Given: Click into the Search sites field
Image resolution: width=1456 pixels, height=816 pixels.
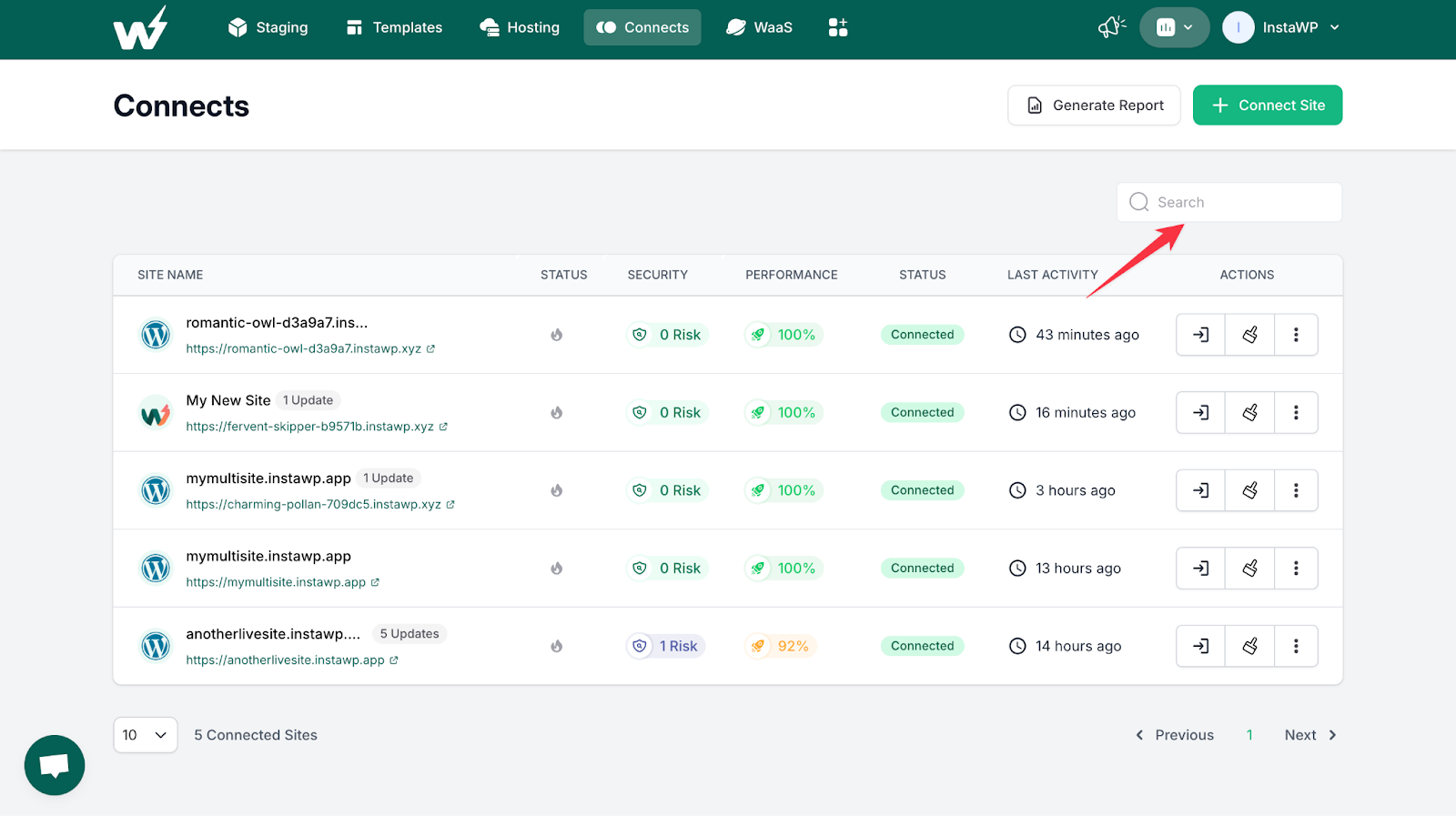Looking at the screenshot, I should 1229,202.
